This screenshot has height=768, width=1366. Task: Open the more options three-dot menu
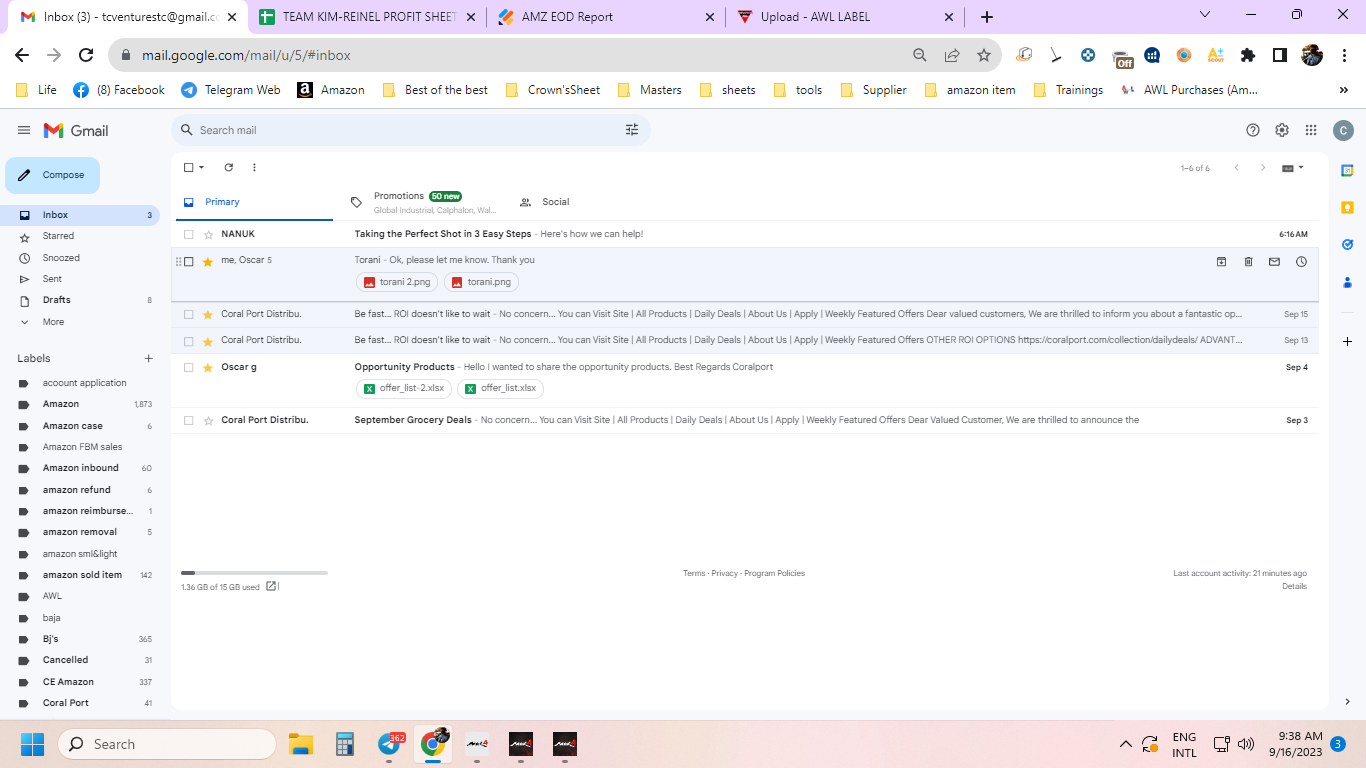pos(254,168)
